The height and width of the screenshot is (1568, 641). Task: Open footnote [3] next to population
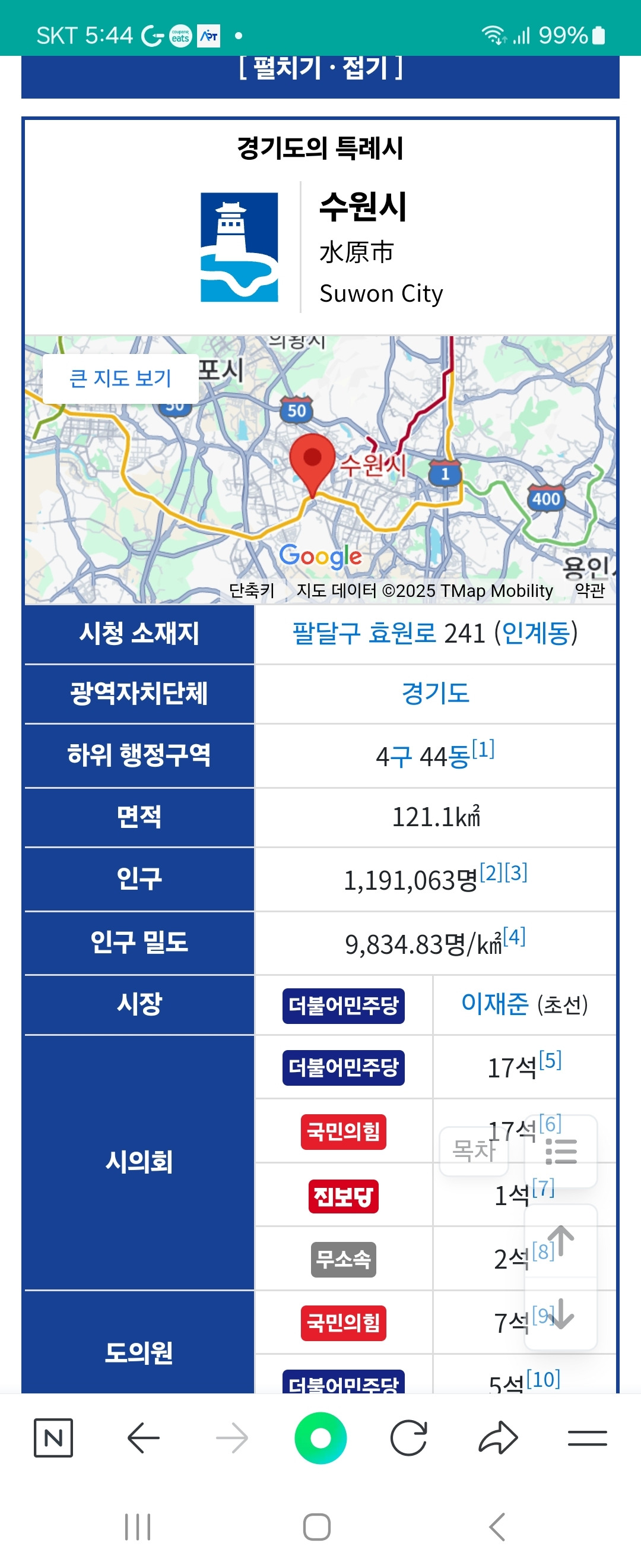[516, 872]
